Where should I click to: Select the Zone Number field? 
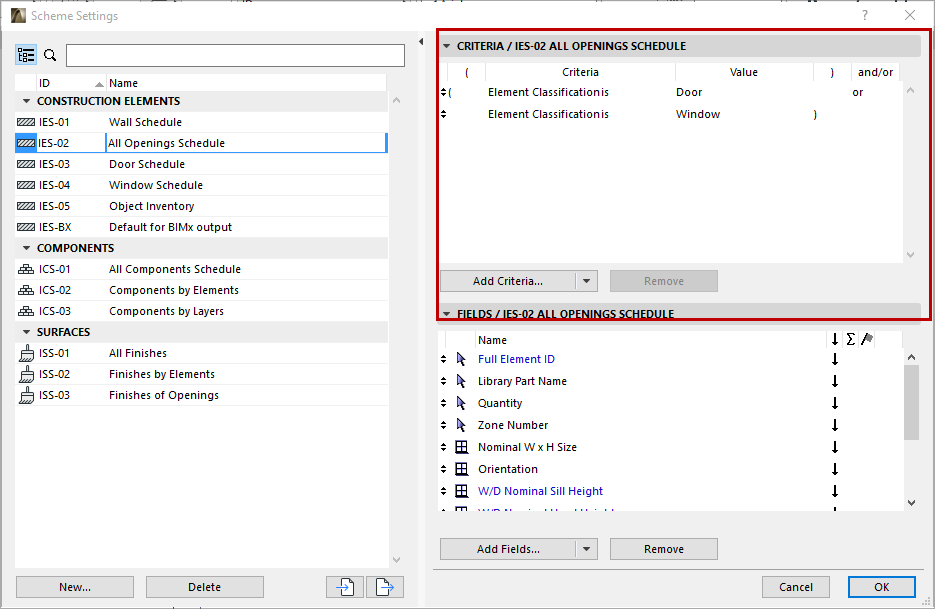513,425
